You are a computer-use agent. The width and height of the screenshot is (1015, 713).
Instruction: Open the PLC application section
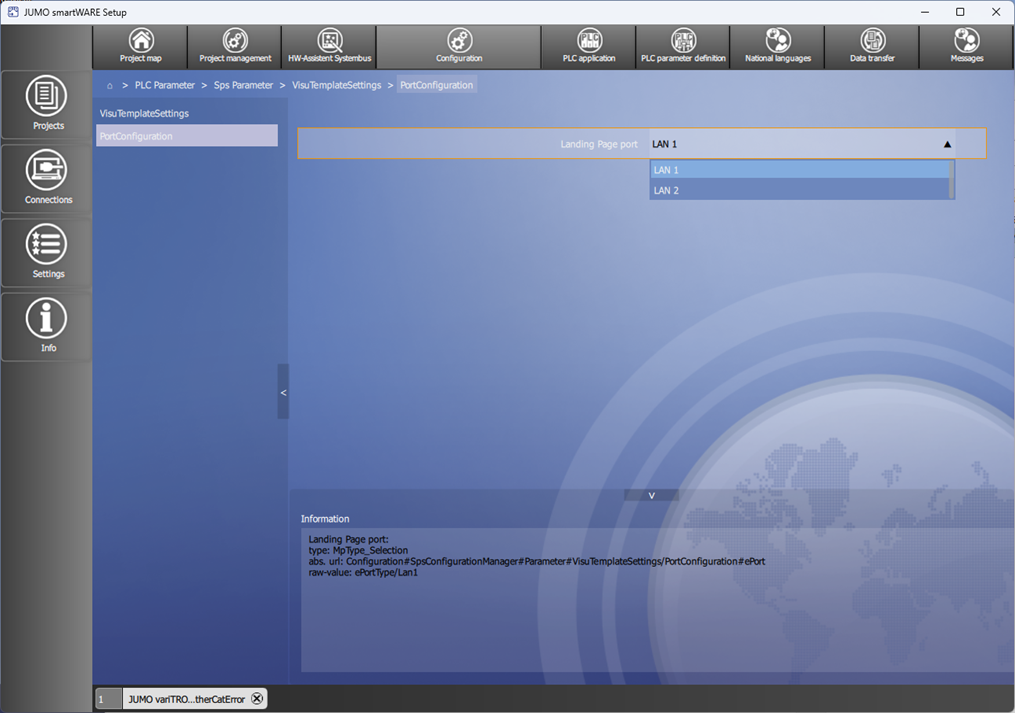pos(589,46)
